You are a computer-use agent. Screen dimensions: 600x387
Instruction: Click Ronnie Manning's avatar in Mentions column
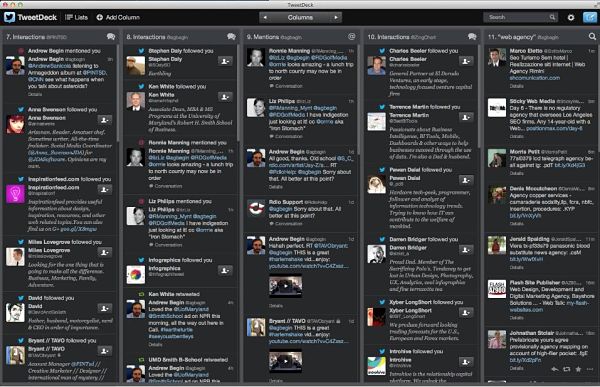[x=256, y=57]
